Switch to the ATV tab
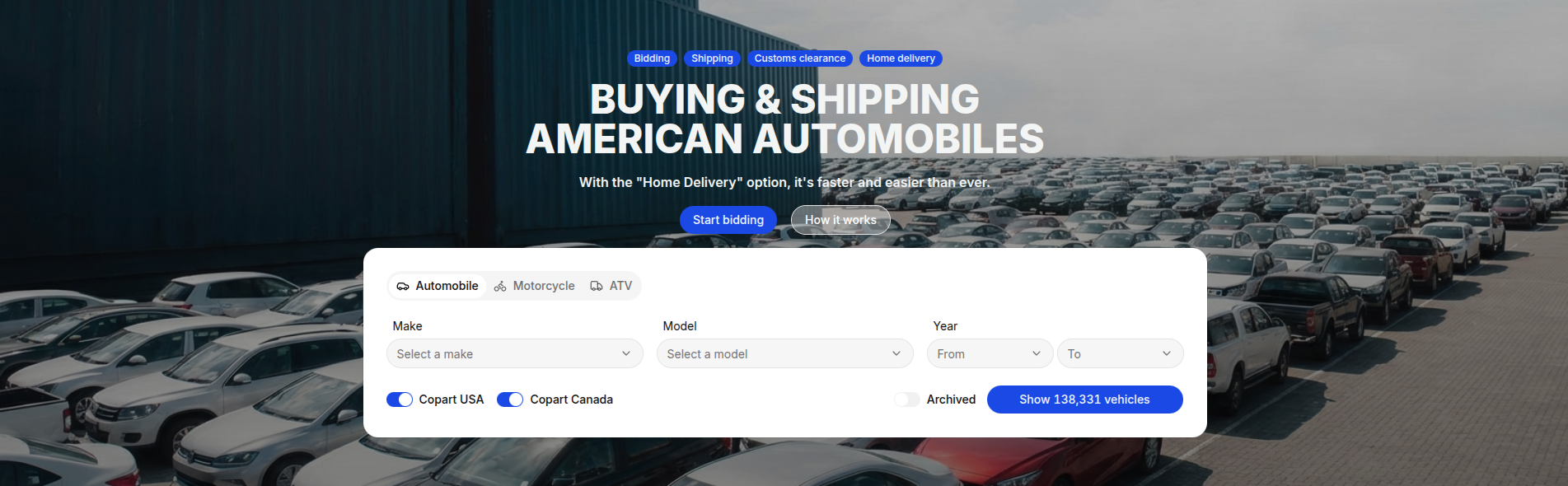This screenshot has width=1568, height=486. [x=611, y=286]
